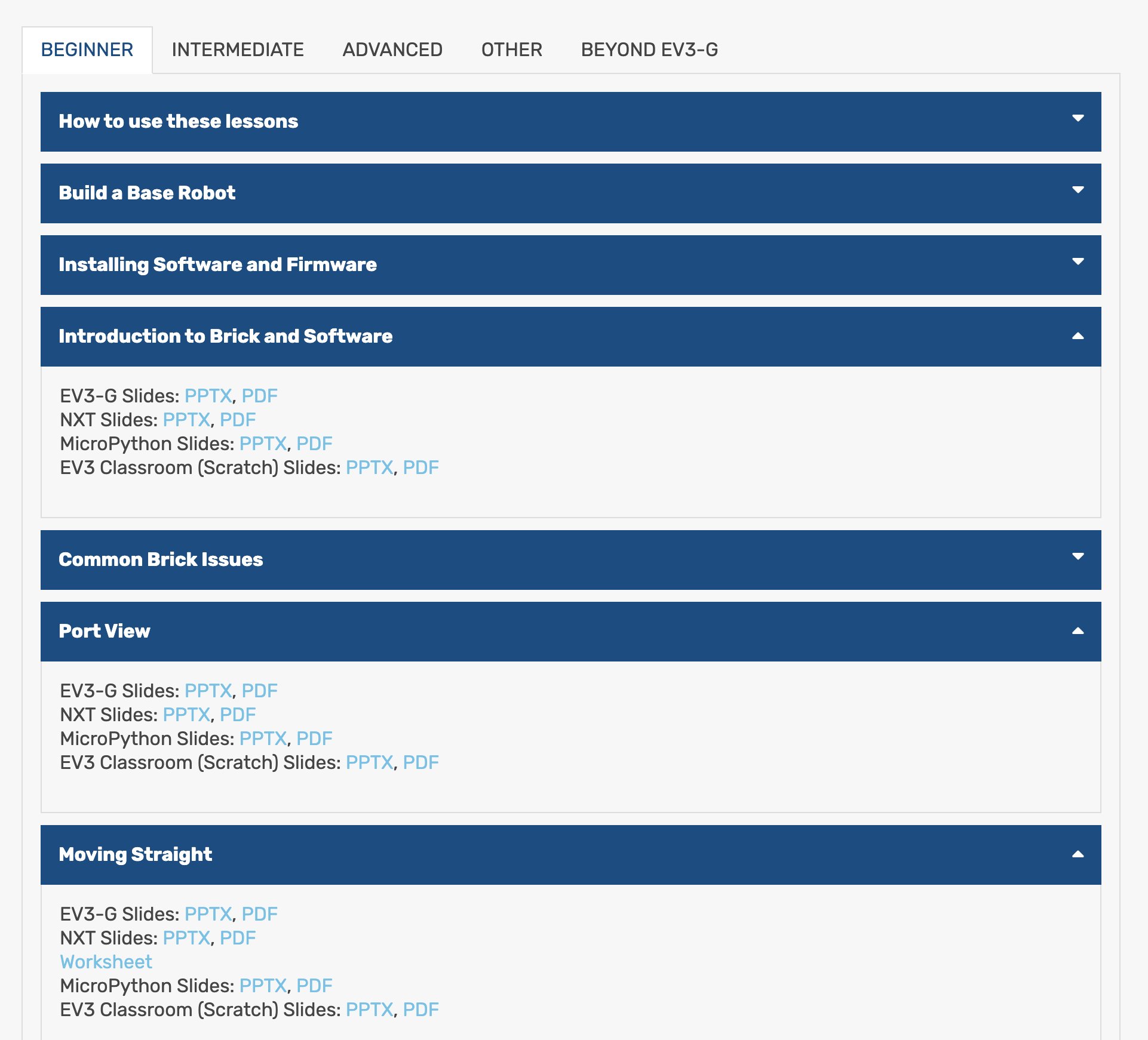This screenshot has height=1040, width=1148.
Task: Expand arrow on How to use these lessons
Action: point(1078,118)
